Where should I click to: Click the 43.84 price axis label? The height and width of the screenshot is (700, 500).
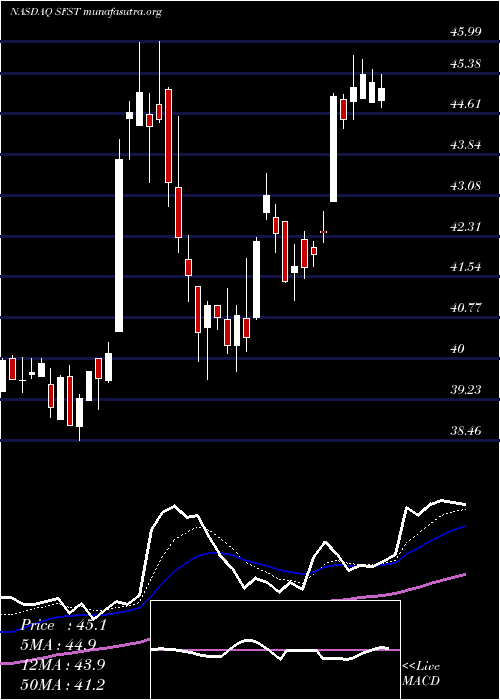click(466, 145)
